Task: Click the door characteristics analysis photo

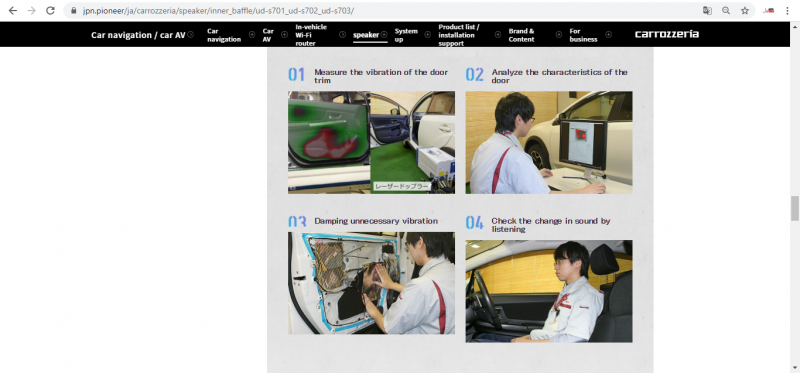Action: tap(548, 142)
